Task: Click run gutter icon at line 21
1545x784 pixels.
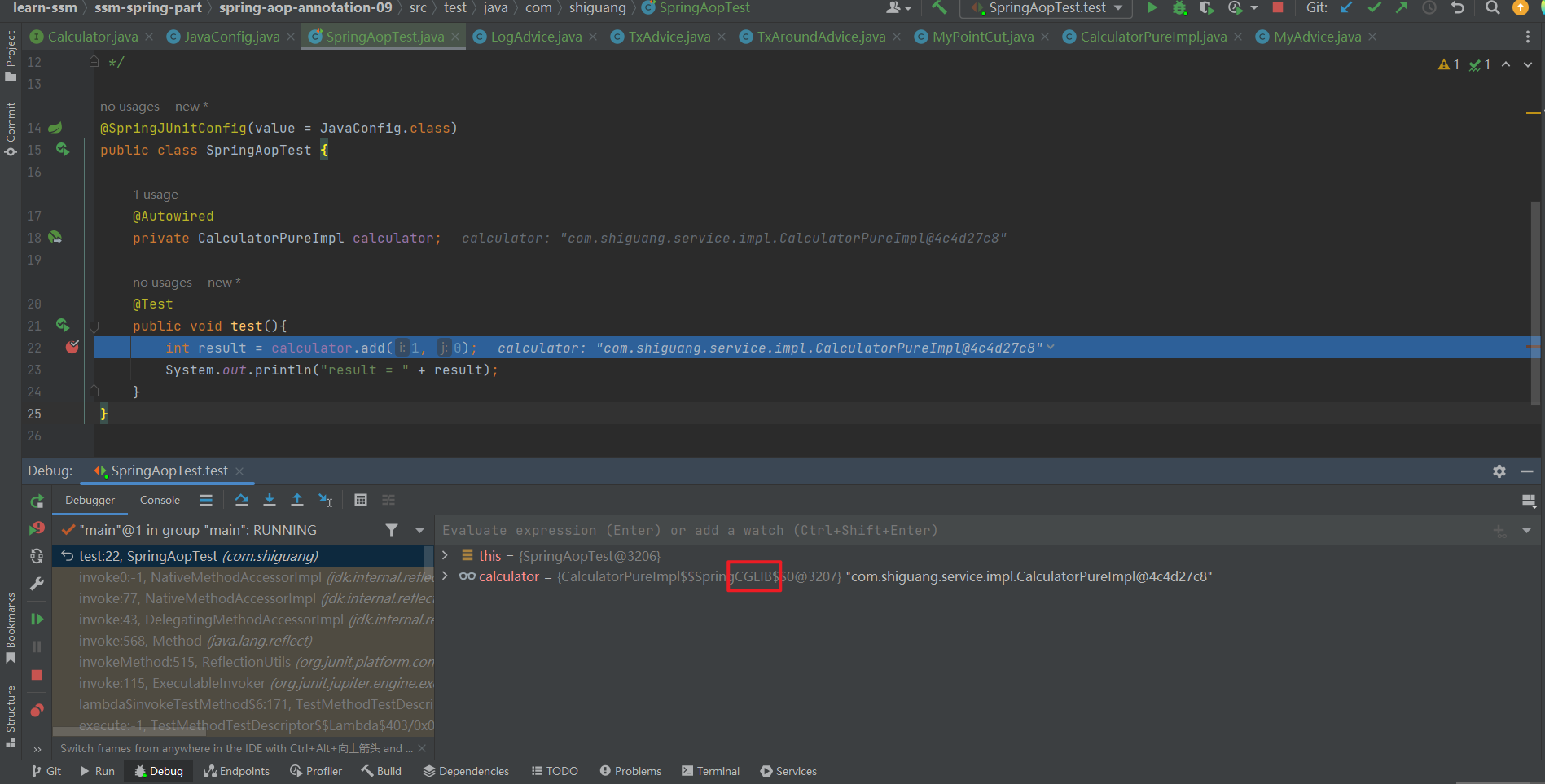Action: (x=62, y=325)
